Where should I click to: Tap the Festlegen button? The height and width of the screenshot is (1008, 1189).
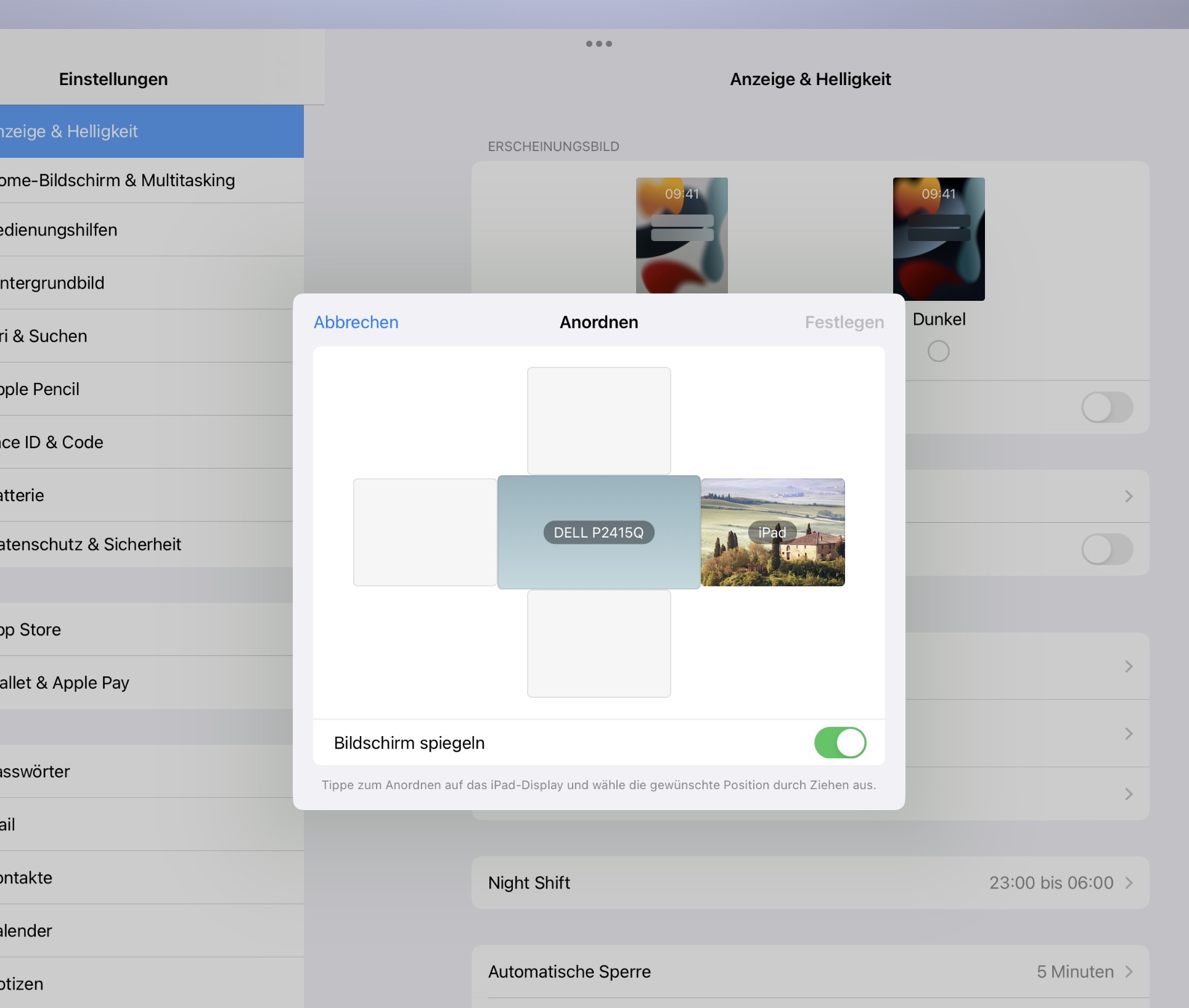point(844,322)
